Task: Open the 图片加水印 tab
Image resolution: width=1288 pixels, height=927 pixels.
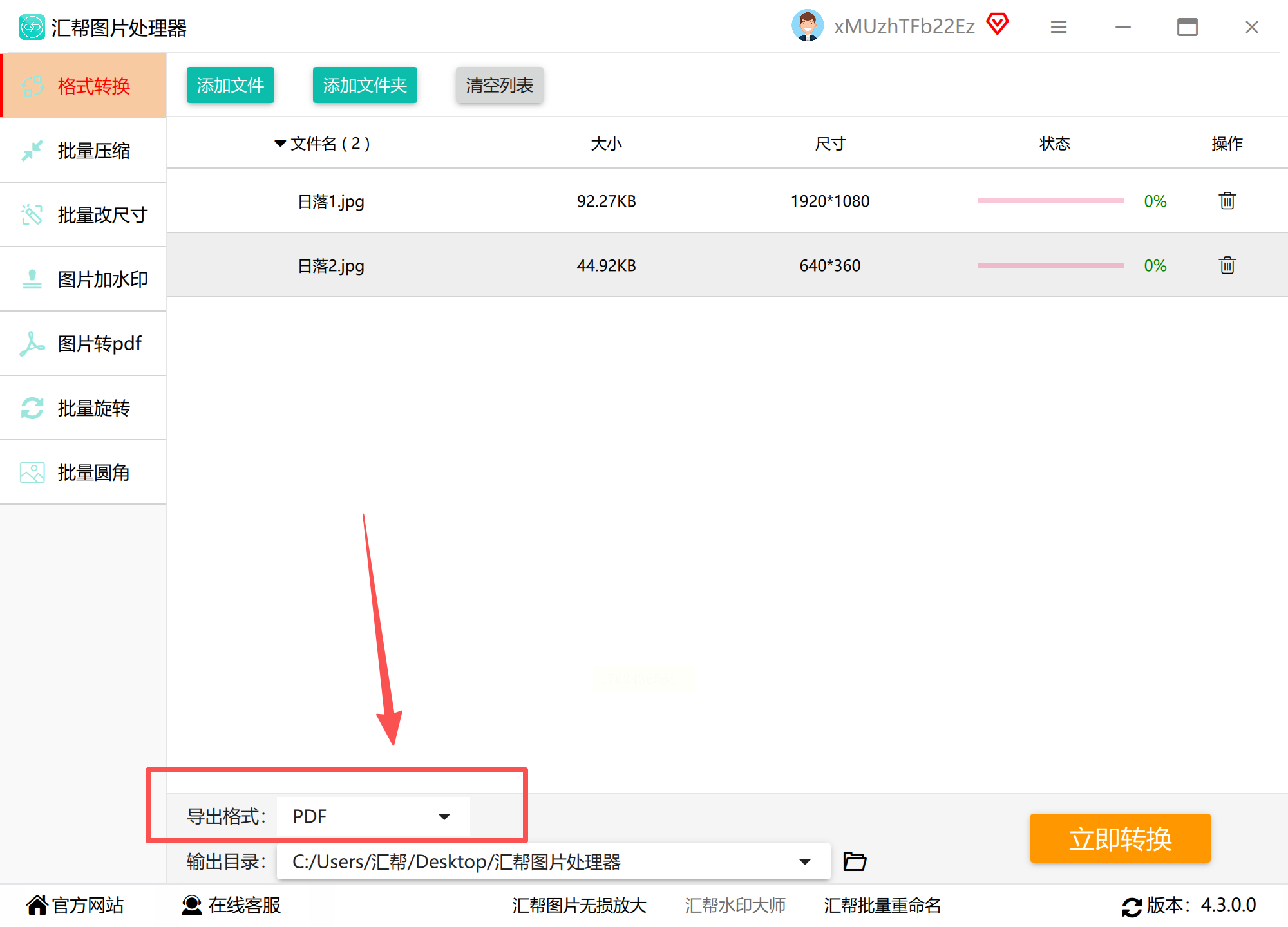Action: tap(84, 279)
